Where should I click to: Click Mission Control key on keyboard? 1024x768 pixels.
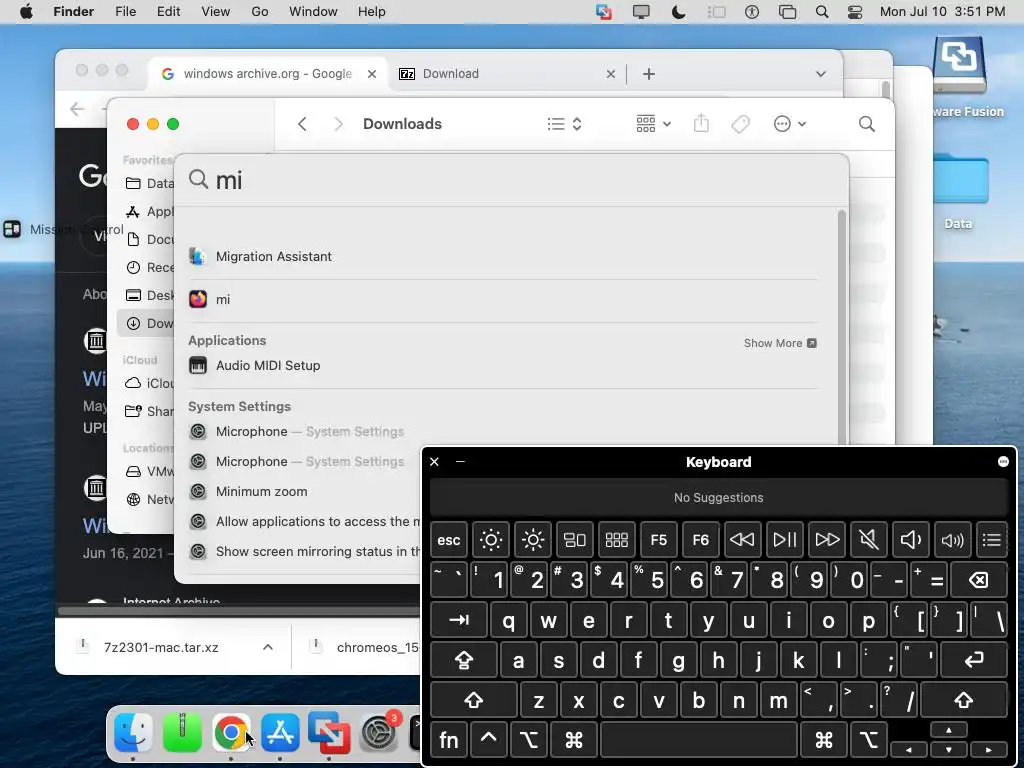tap(575, 540)
